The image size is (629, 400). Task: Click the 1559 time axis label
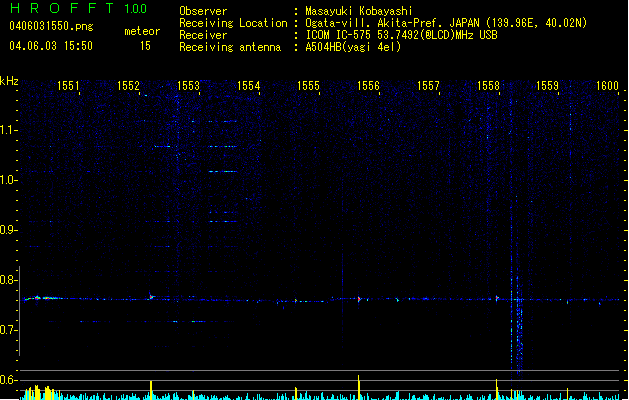point(548,85)
